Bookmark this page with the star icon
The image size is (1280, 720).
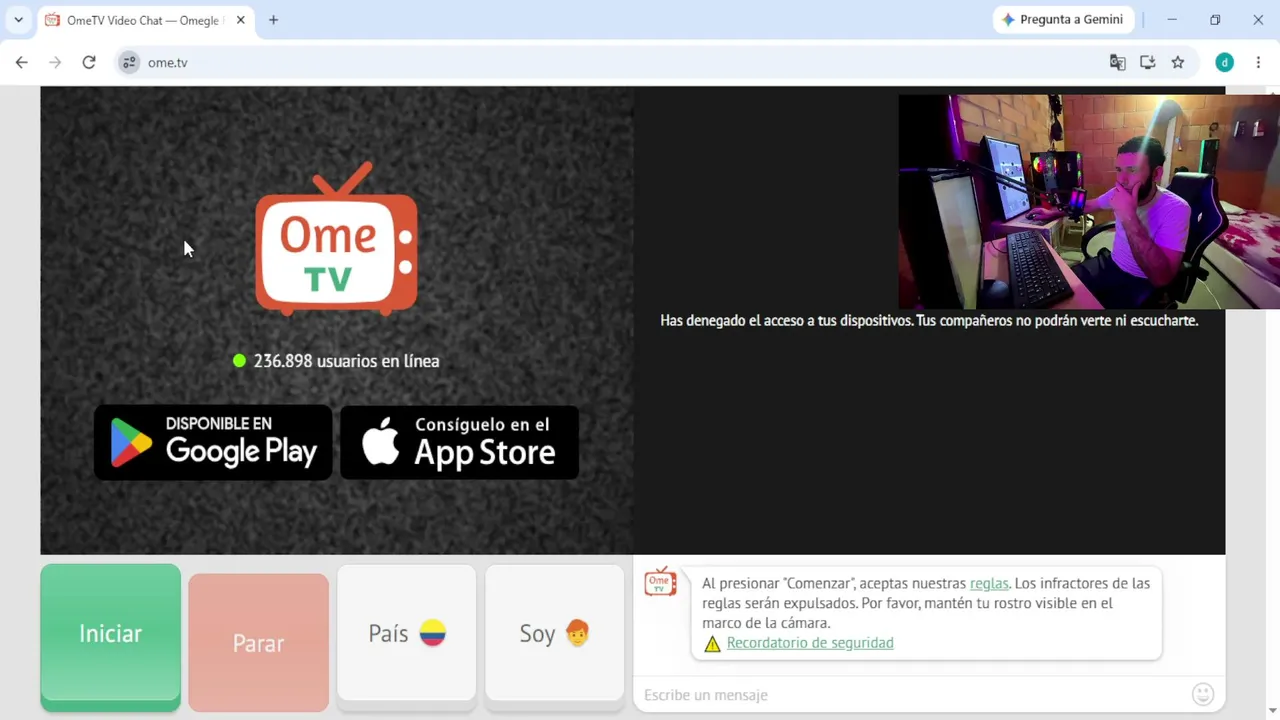pyautogui.click(x=1178, y=62)
